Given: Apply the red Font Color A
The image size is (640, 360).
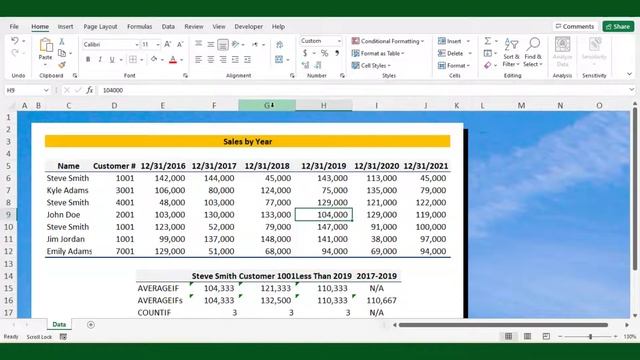Looking at the screenshot, I should (x=173, y=60).
